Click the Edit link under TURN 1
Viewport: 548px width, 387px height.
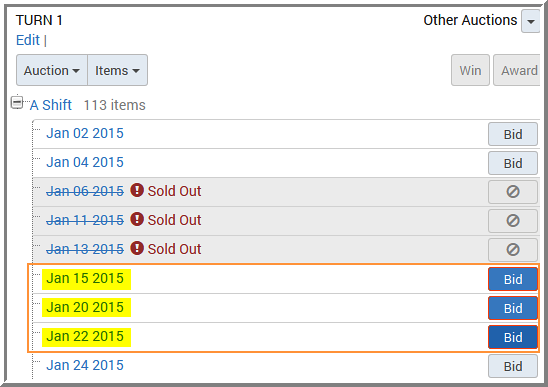tap(28, 40)
